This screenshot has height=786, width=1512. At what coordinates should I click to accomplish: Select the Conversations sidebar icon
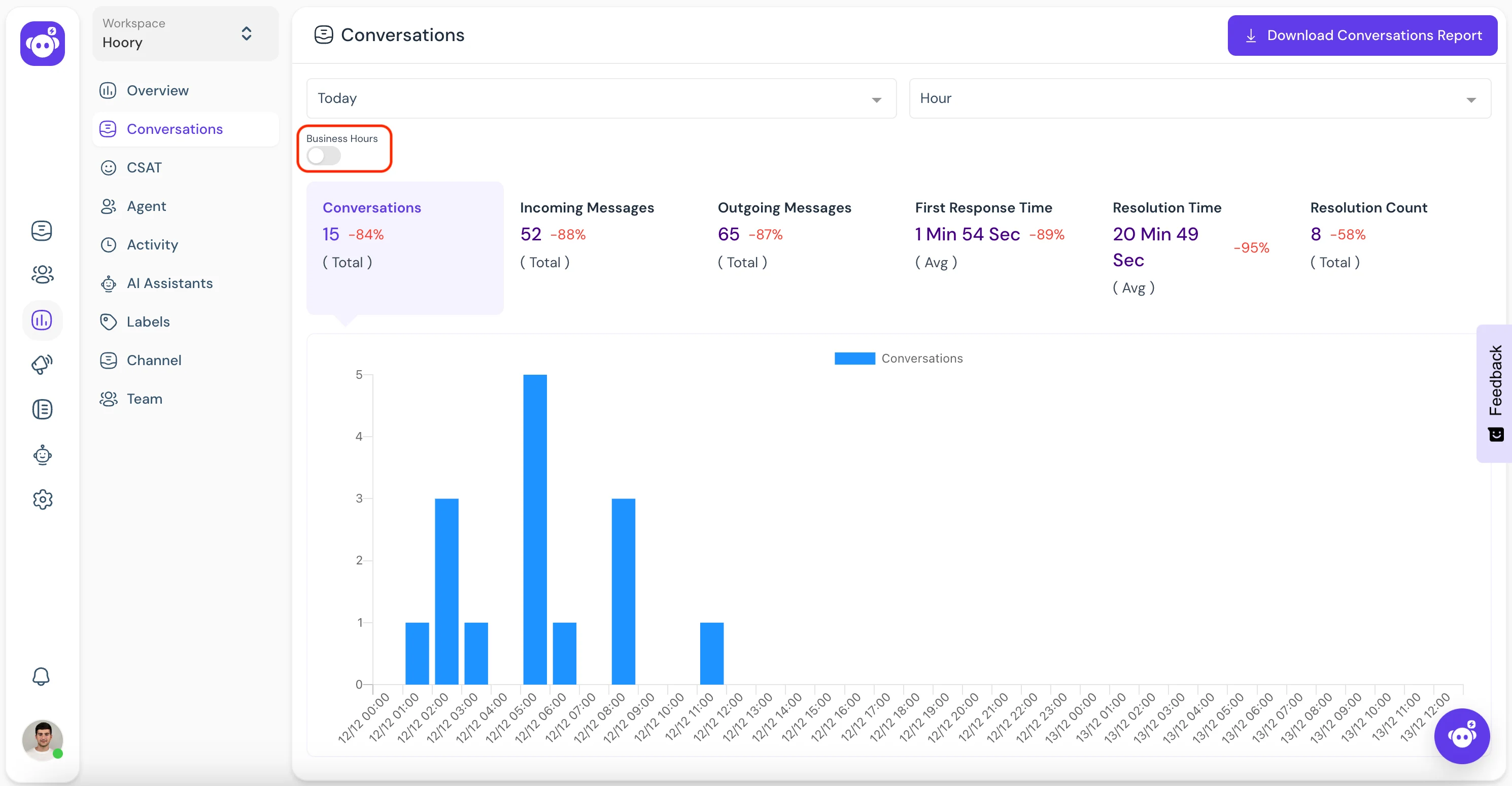[42, 229]
